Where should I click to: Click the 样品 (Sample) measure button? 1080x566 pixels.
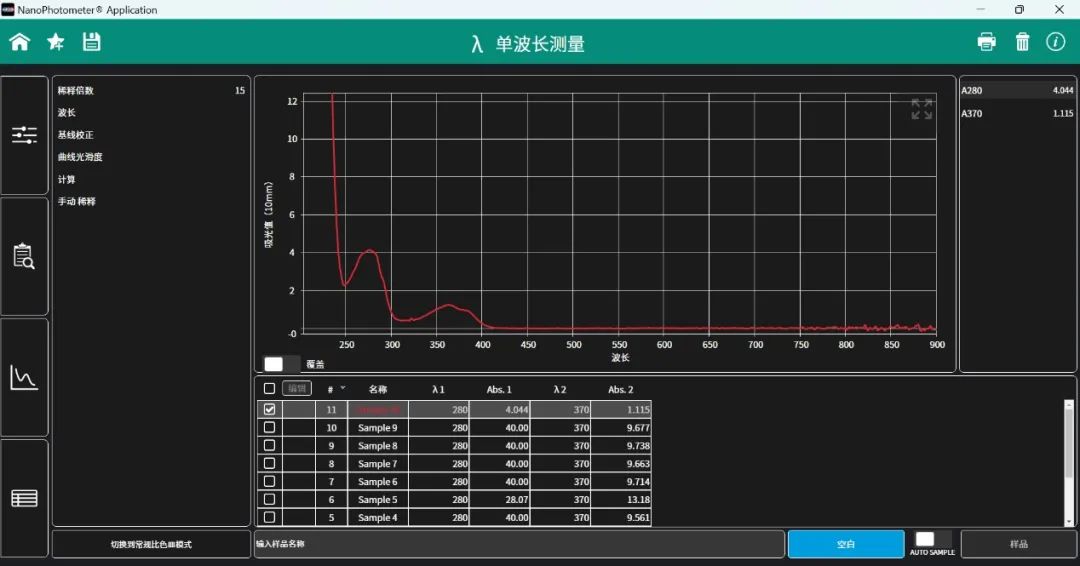coord(1019,544)
